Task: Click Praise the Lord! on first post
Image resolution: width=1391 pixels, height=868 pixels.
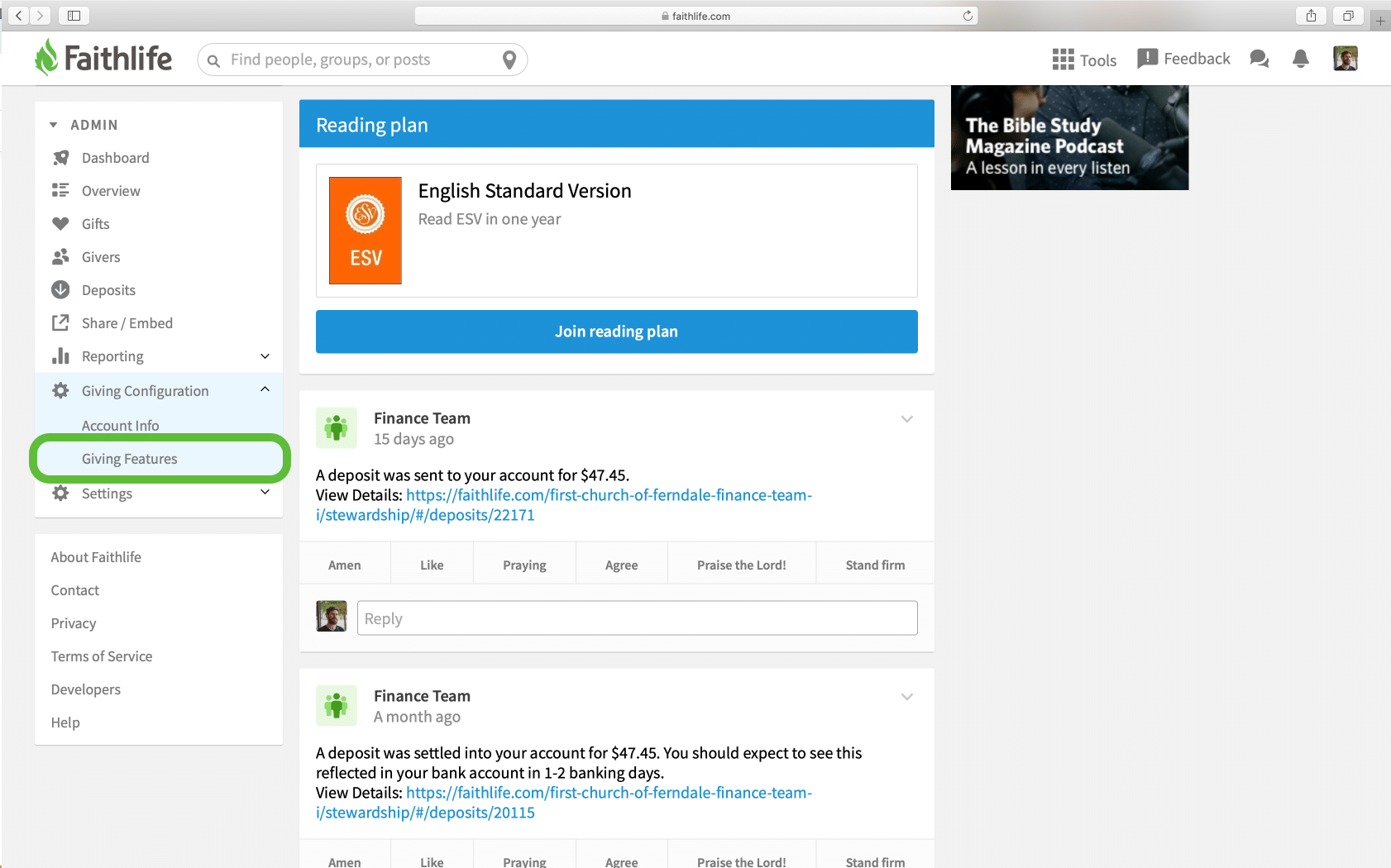Action: (742, 565)
